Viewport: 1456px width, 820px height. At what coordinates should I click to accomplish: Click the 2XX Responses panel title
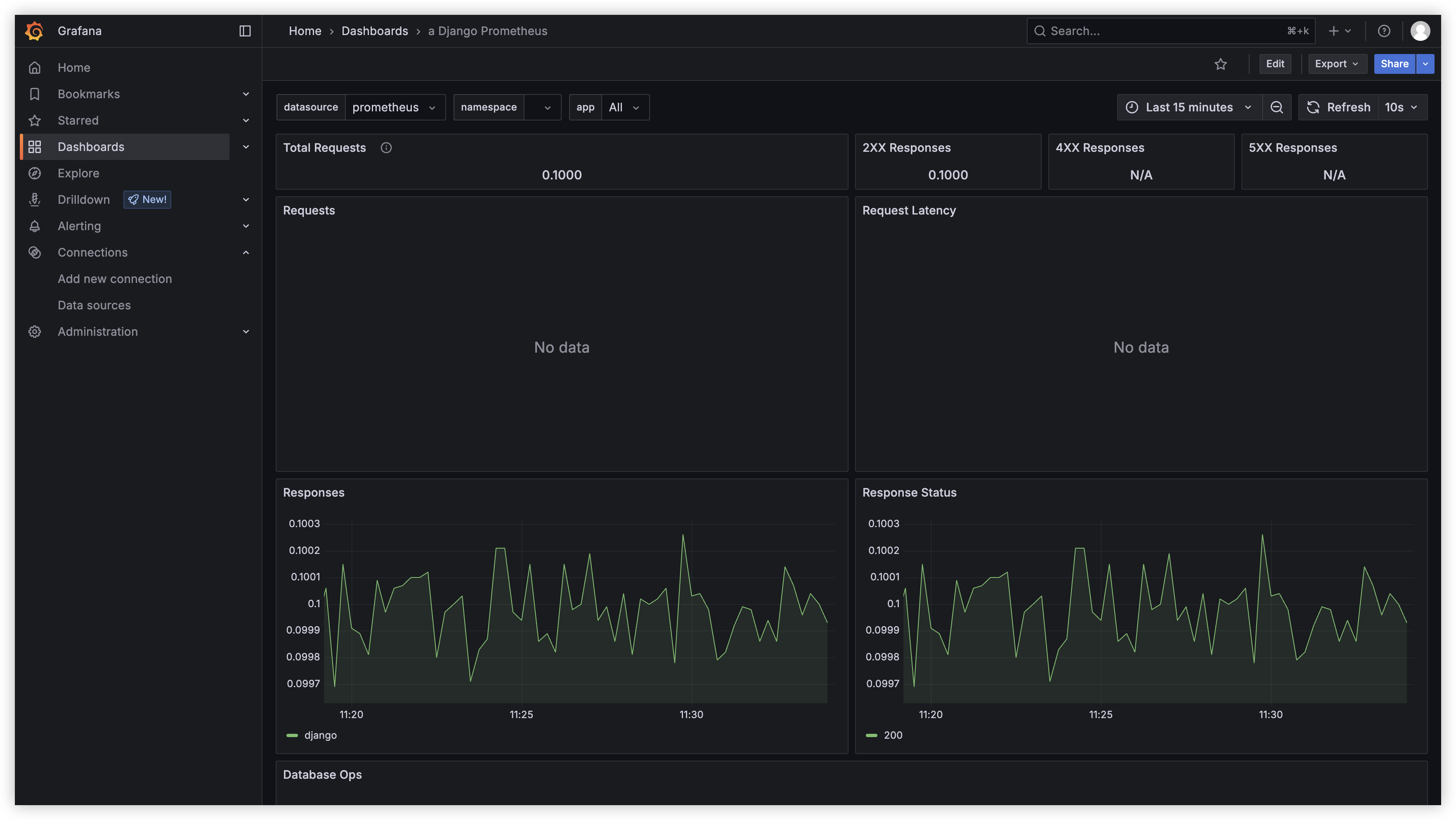[x=907, y=148]
